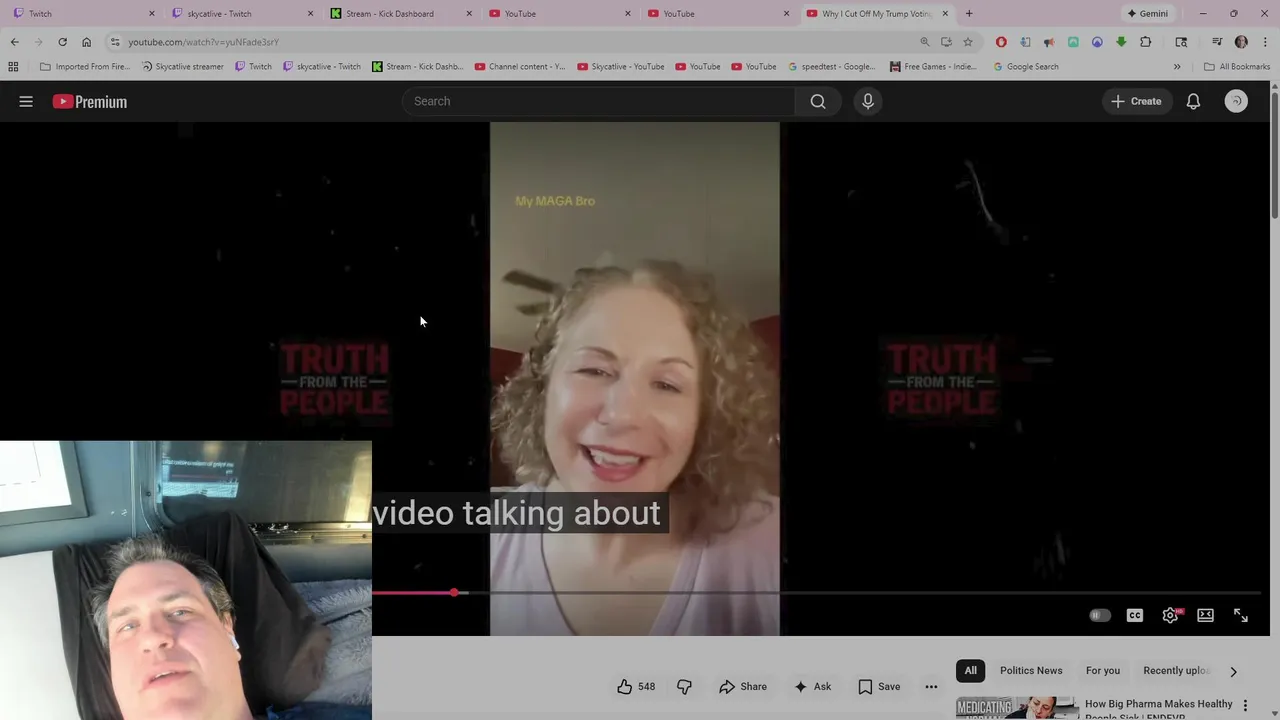This screenshot has width=1280, height=720.
Task: Click the Create button
Action: point(1136,101)
